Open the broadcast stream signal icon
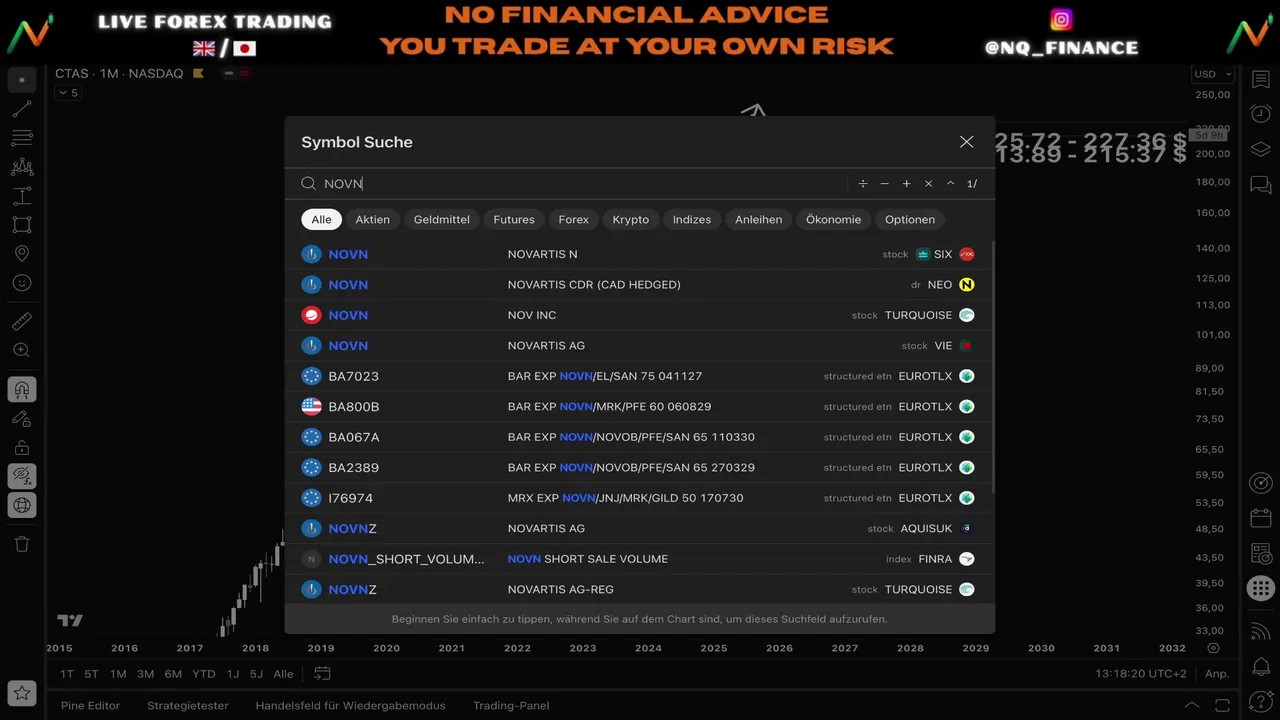Image resolution: width=1280 pixels, height=720 pixels. coord(1261,630)
